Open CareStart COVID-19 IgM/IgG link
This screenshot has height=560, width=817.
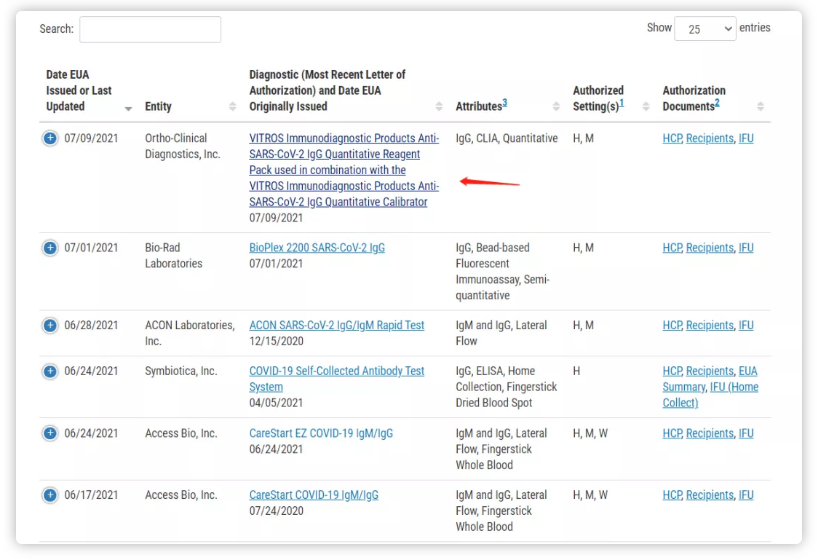coord(314,495)
